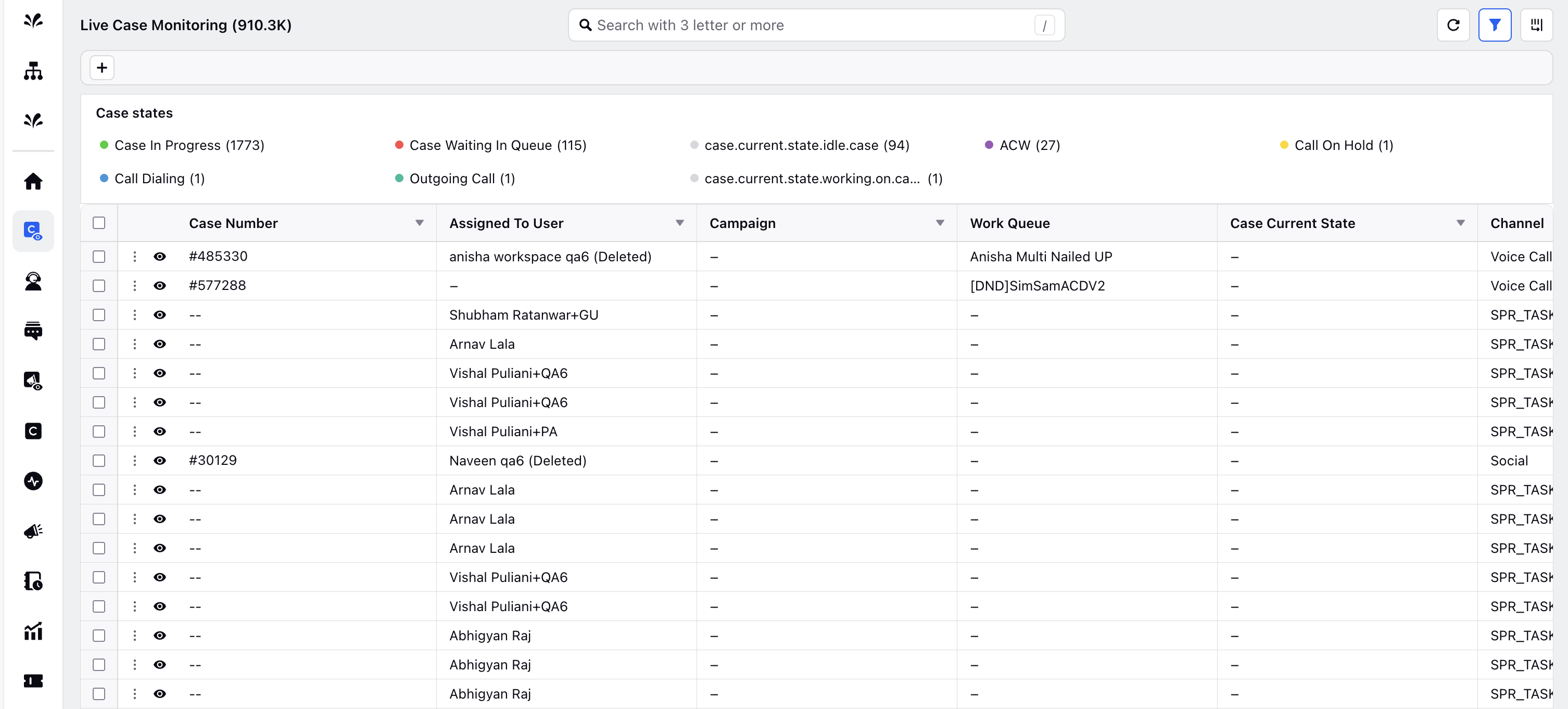The image size is (1568, 709).
Task: Refresh the live case monitoring list
Action: (x=1453, y=25)
